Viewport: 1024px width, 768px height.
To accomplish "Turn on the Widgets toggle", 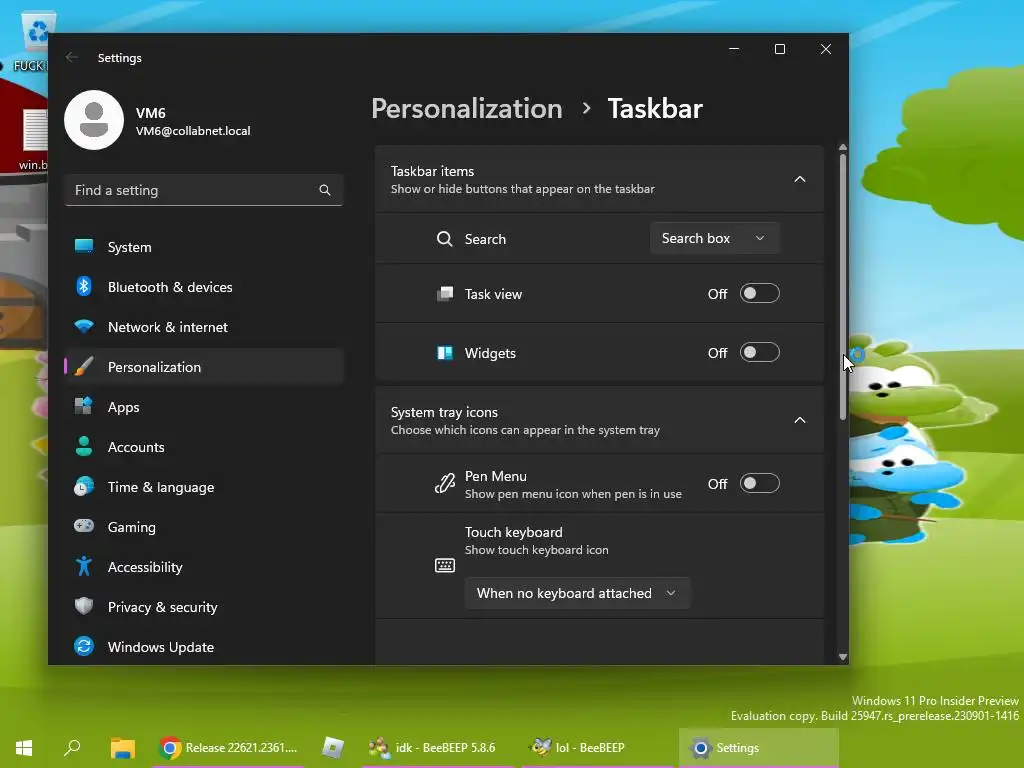I will click(760, 353).
